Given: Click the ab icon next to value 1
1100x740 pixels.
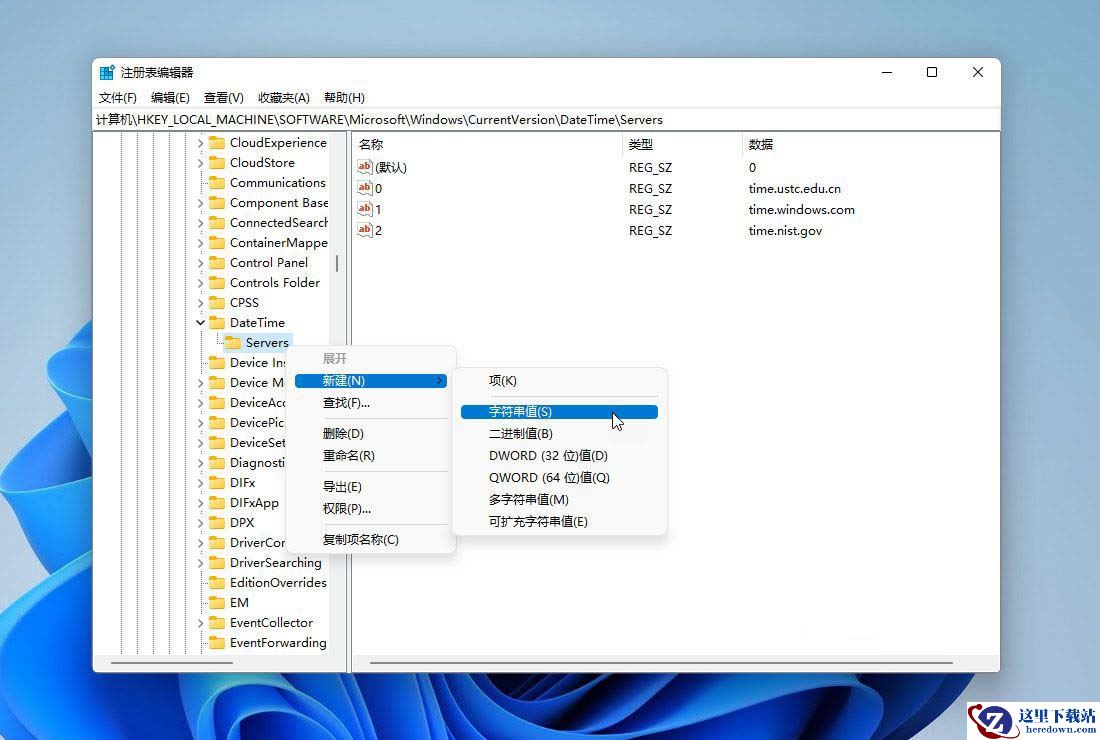Looking at the screenshot, I should coord(365,209).
